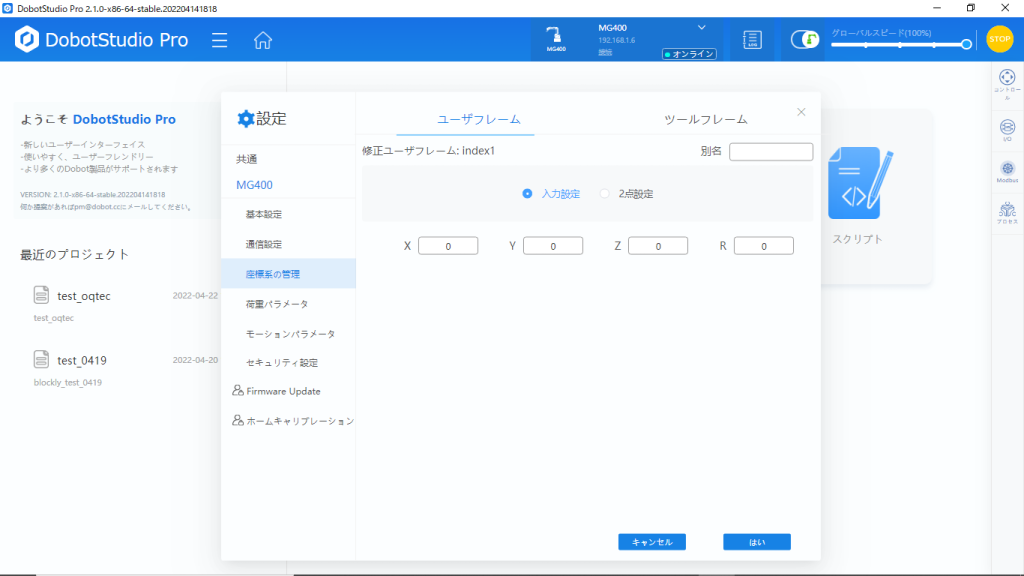Select 共通 in the settings sidebar
1024x576 pixels.
(x=247, y=159)
